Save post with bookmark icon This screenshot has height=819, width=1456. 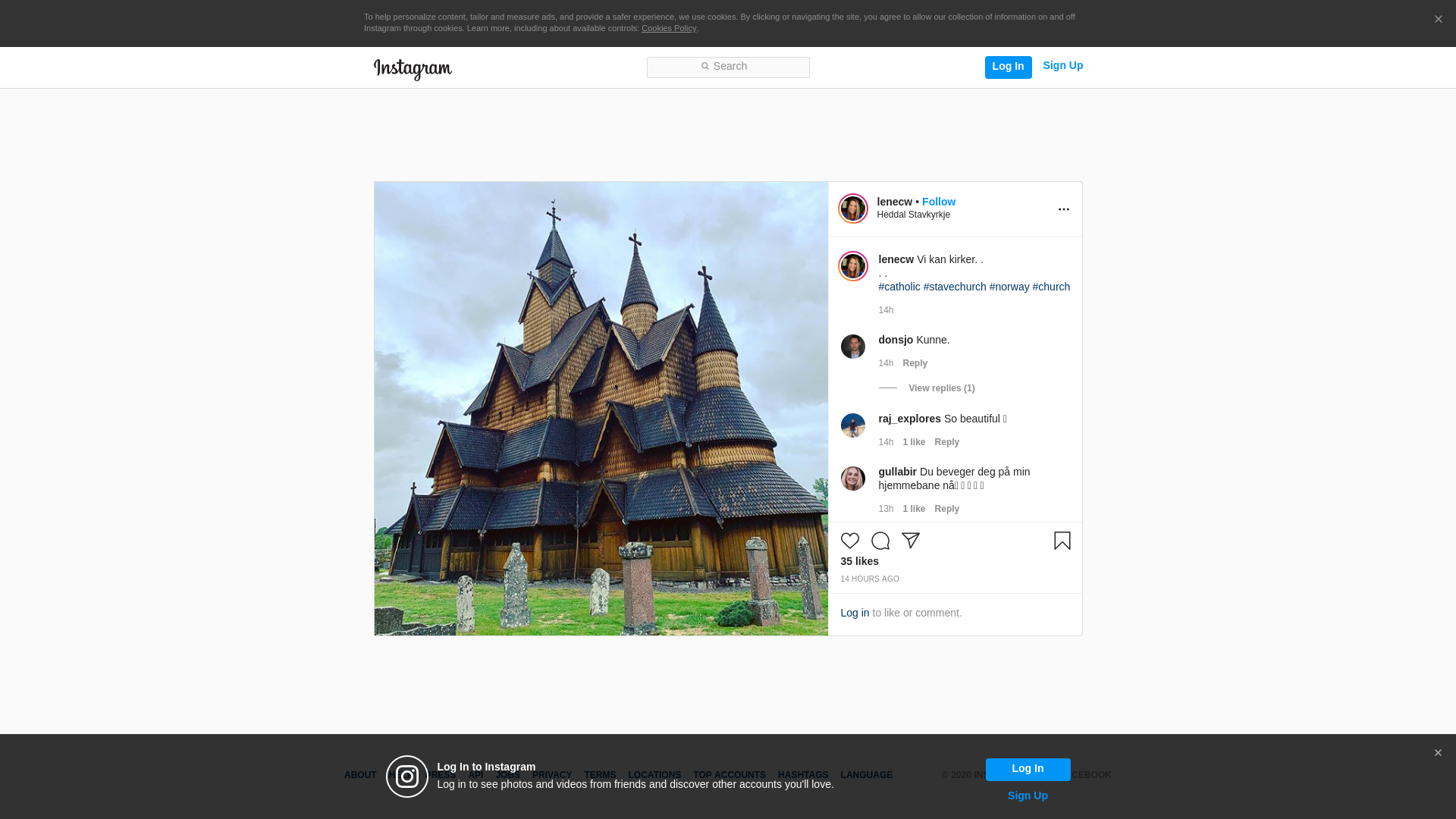tap(1062, 541)
